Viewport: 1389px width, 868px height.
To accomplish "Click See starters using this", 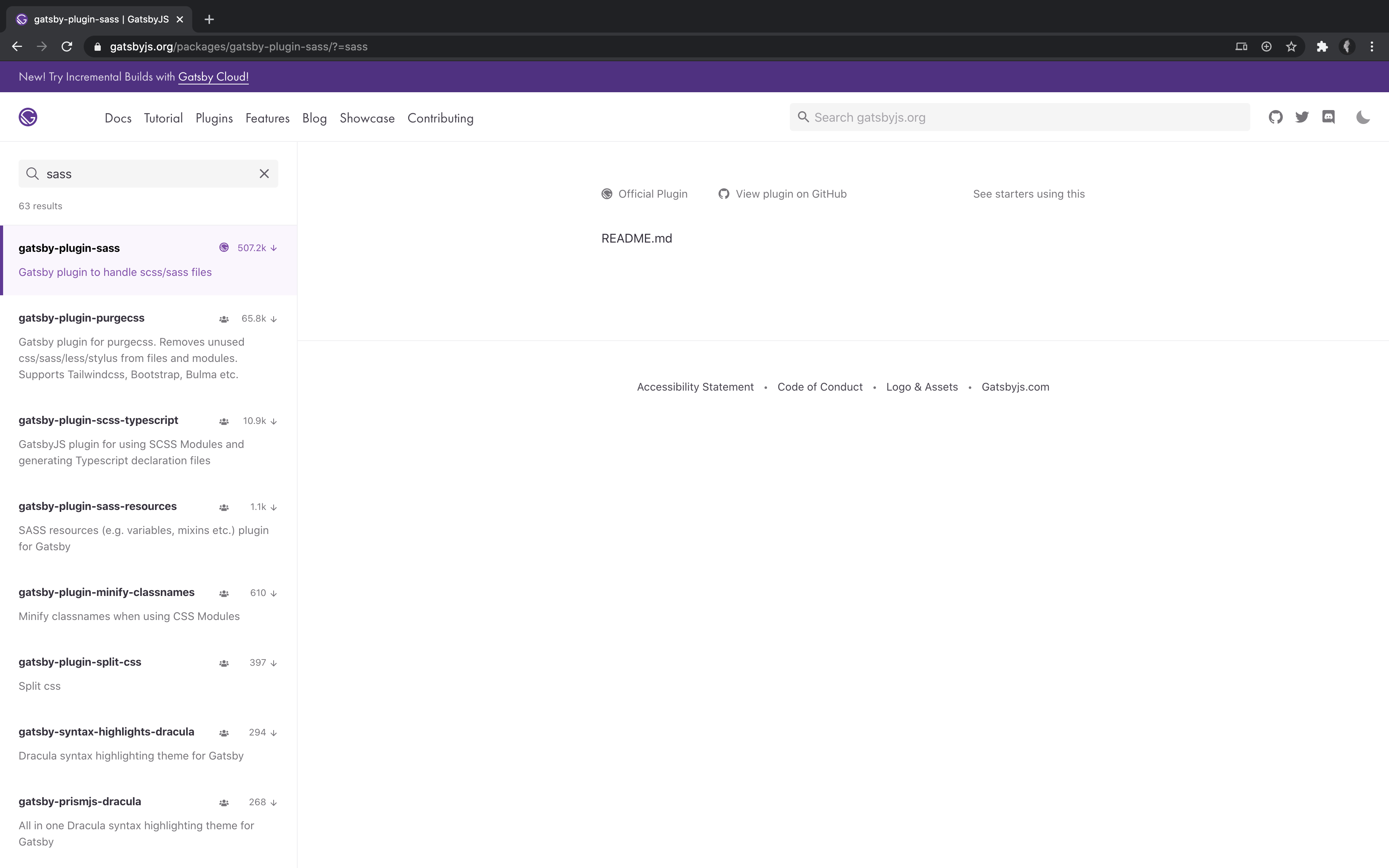I will (x=1029, y=194).
